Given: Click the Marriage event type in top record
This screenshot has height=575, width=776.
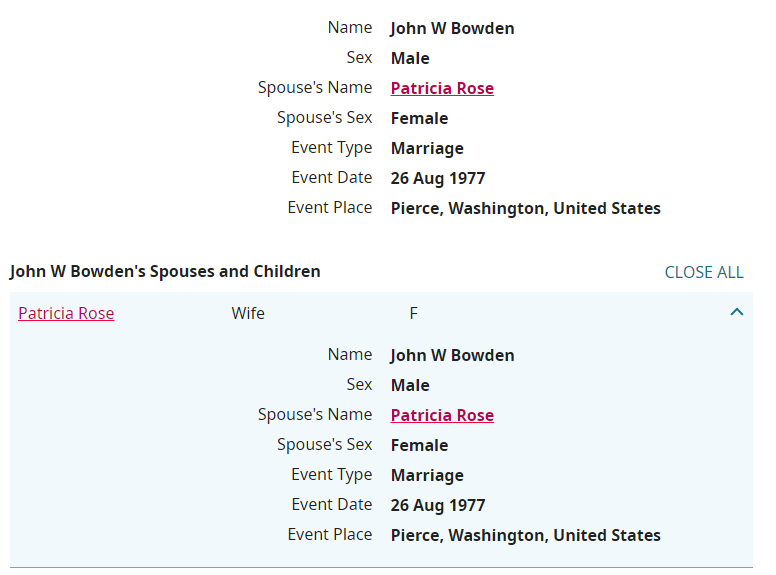Looking at the screenshot, I should tap(427, 149).
